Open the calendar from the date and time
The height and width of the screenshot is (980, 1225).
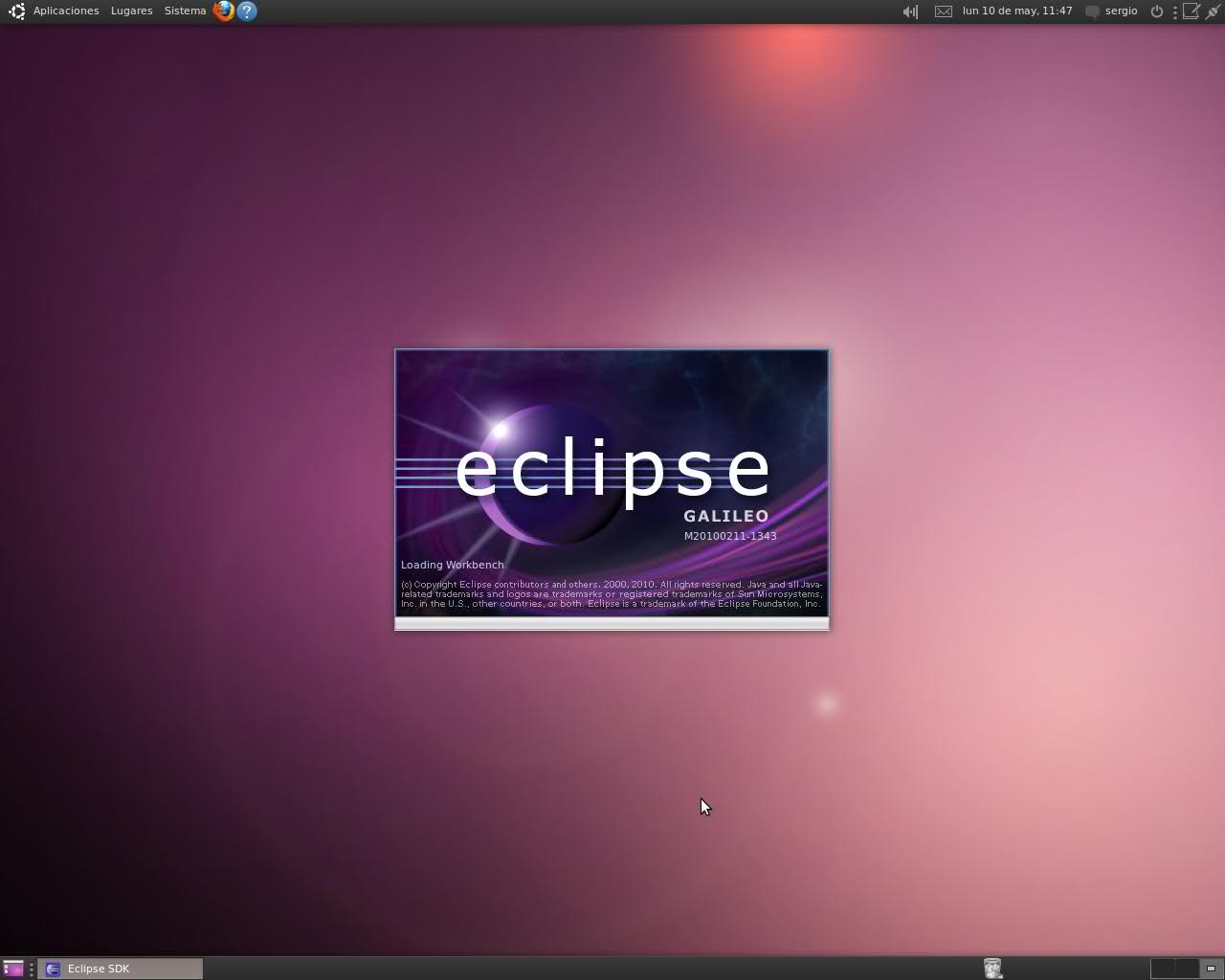pos(1017,11)
